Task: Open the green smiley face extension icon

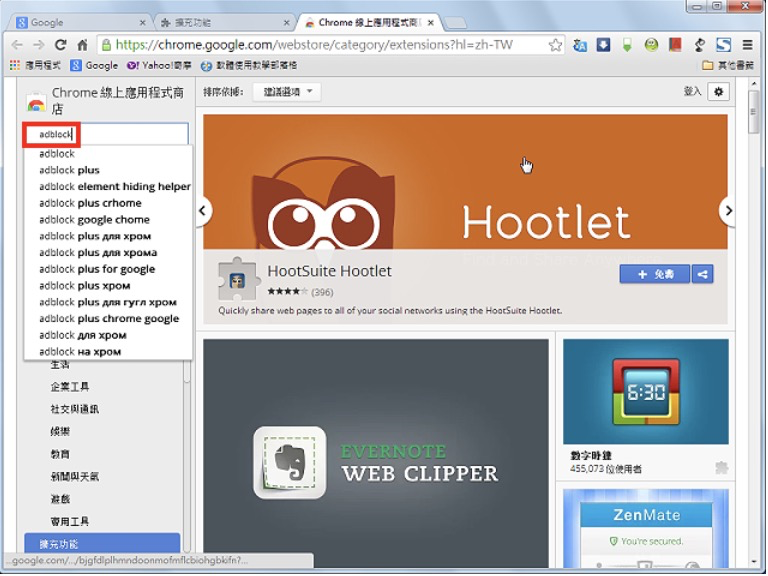Action: (651, 45)
